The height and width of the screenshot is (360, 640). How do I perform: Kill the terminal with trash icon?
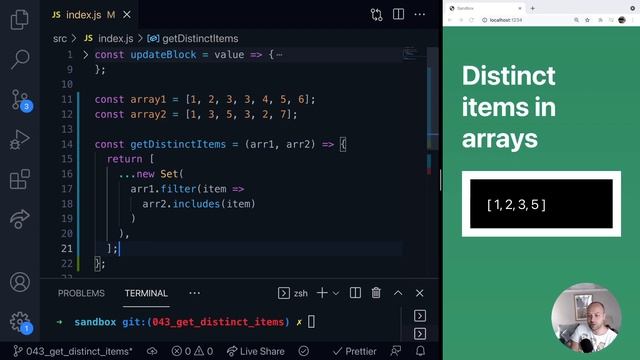pyautogui.click(x=376, y=293)
